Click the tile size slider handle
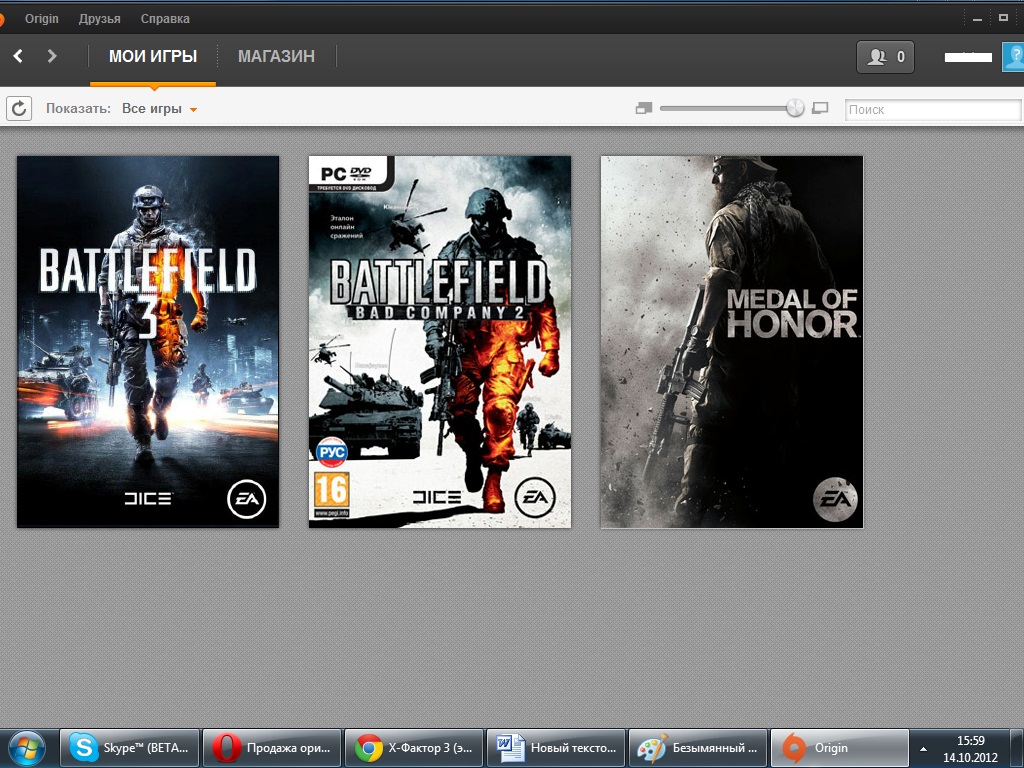Image resolution: width=1024 pixels, height=768 pixels. click(795, 108)
